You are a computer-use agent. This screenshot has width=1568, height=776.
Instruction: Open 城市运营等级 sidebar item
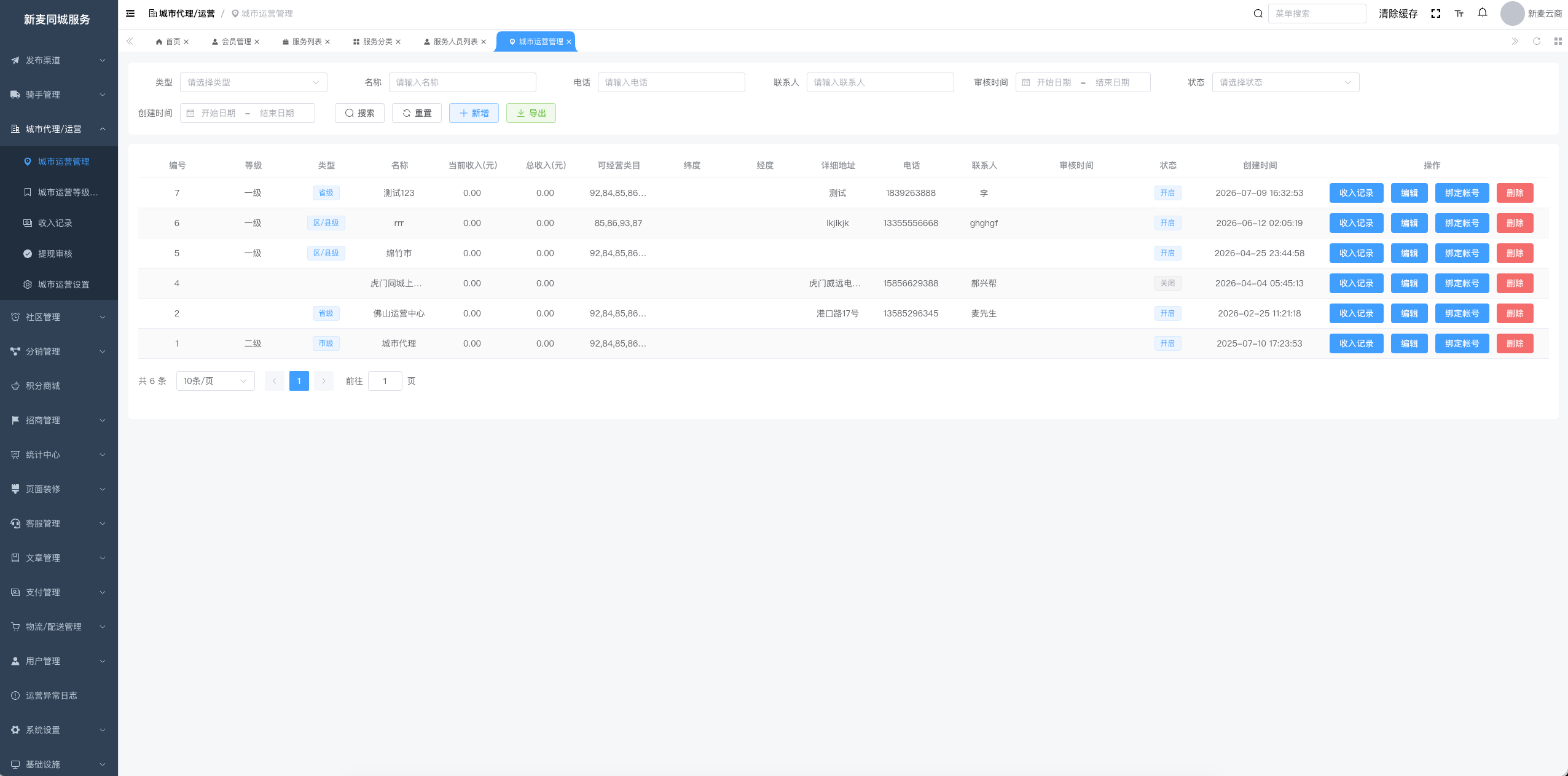(59, 192)
